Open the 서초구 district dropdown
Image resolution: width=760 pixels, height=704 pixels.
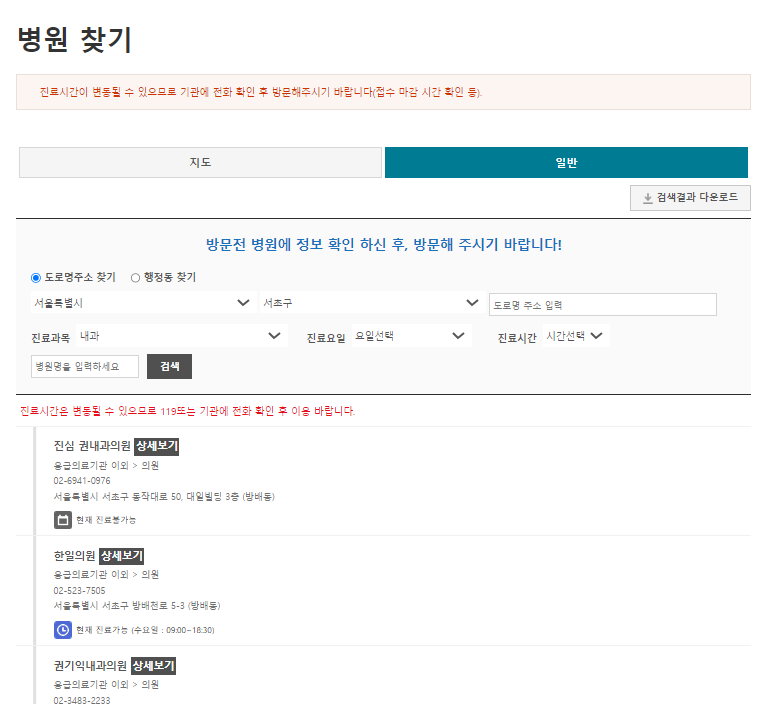tap(372, 303)
